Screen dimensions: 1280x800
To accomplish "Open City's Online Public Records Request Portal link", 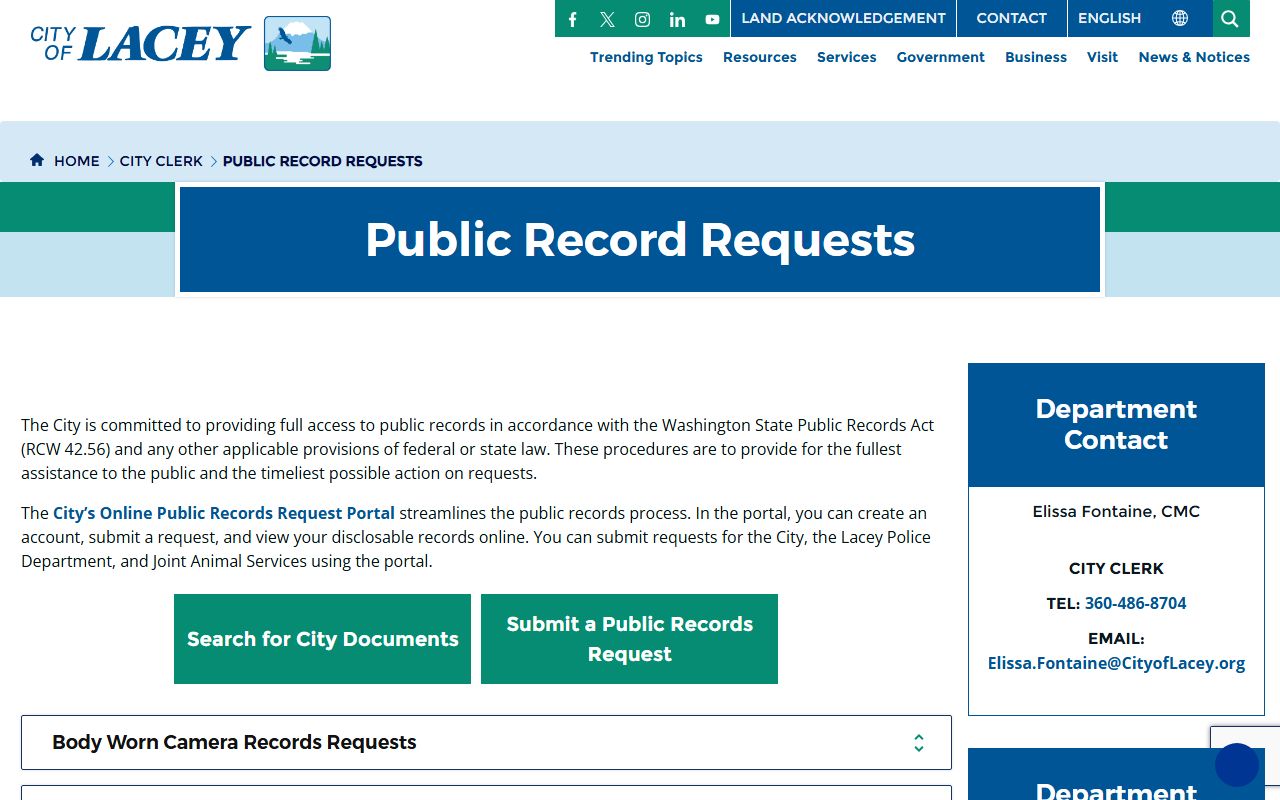I will 224,513.
